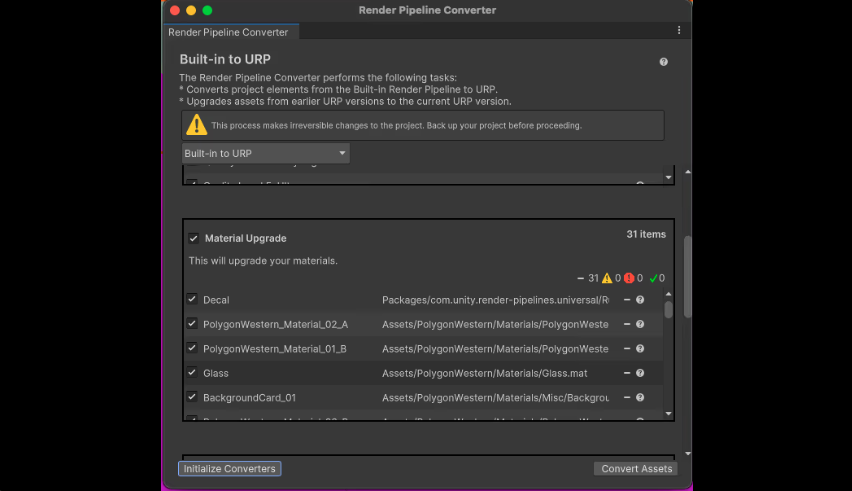Click the red error count icon
This screenshot has width=852, height=491.
(629, 278)
